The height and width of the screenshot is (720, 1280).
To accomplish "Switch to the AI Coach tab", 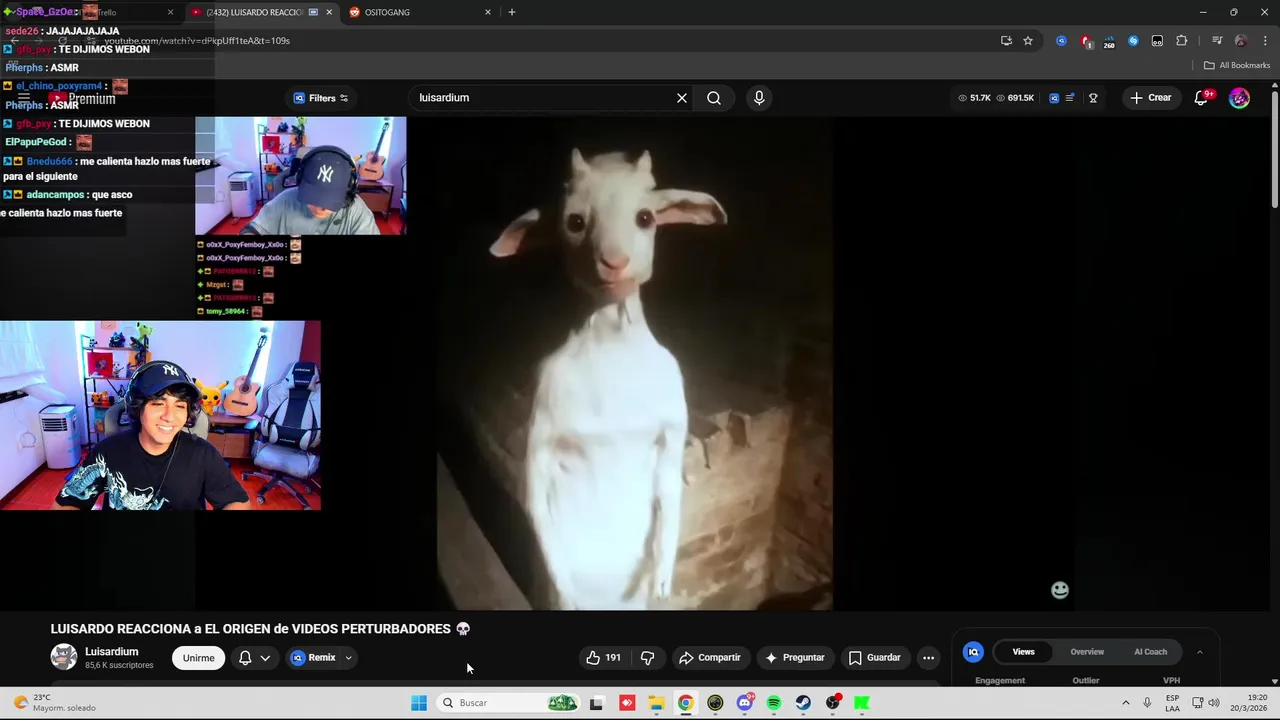I will tap(1150, 652).
